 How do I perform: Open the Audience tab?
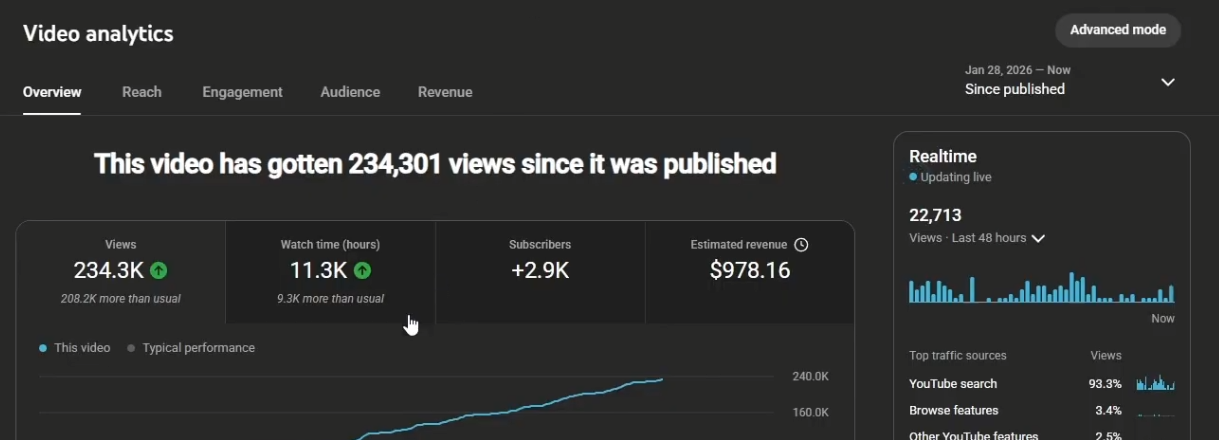350,92
